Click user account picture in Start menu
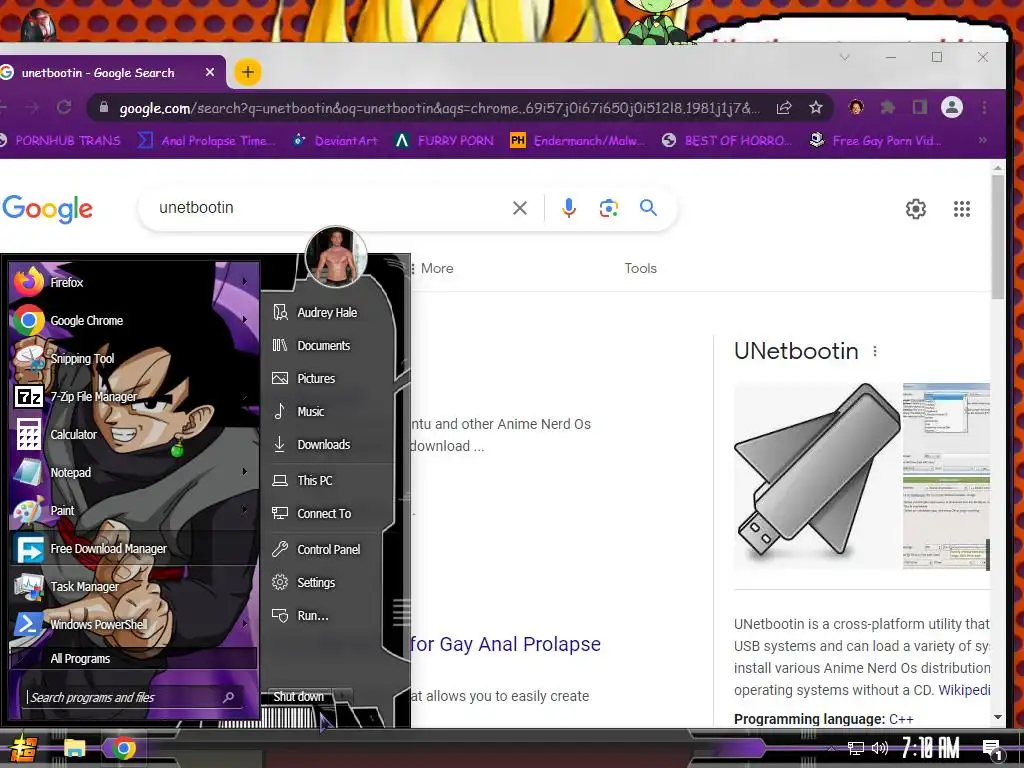The height and width of the screenshot is (768, 1024). click(336, 257)
